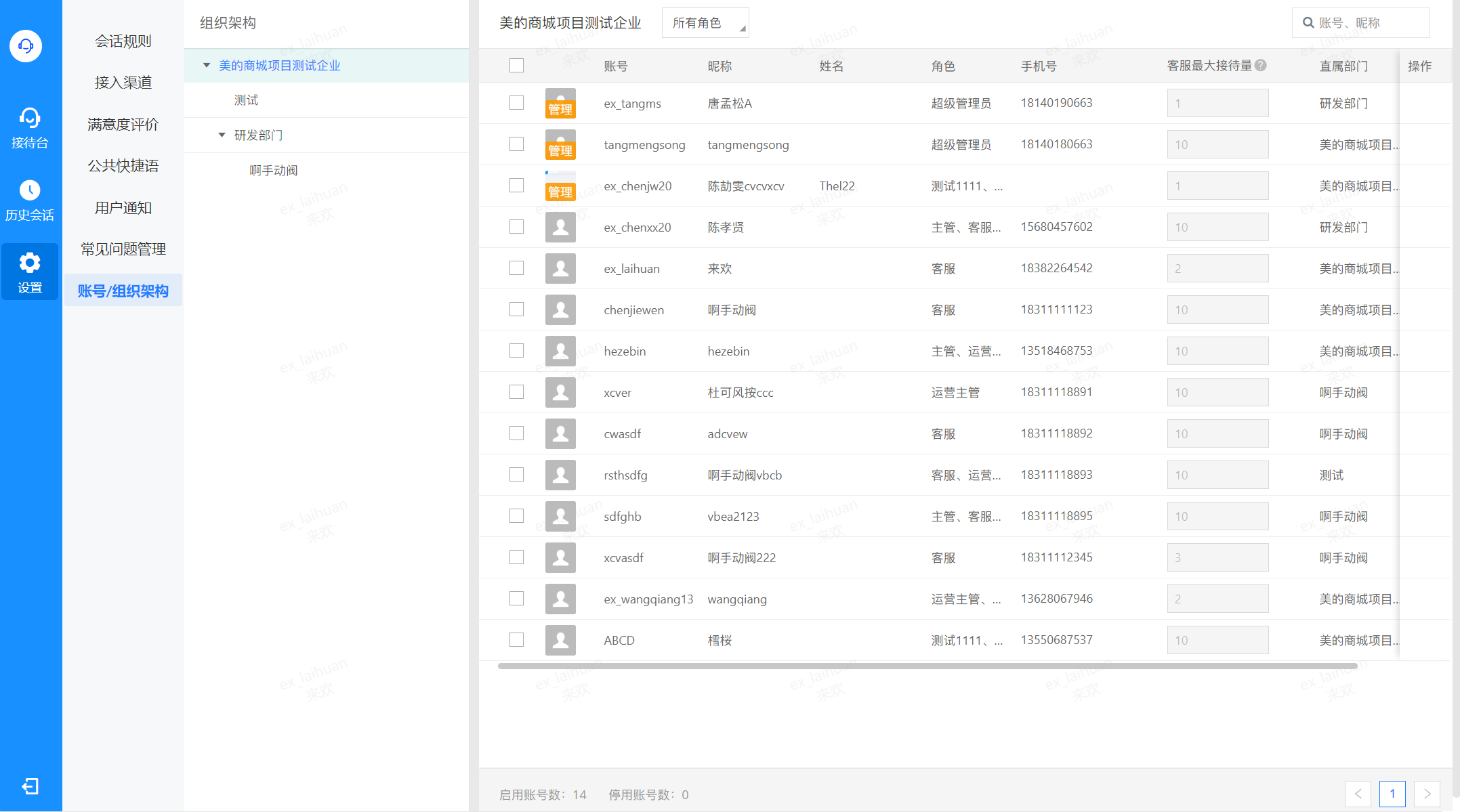Click help icon beside 客服最大接待量
1460x812 pixels.
1261,65
